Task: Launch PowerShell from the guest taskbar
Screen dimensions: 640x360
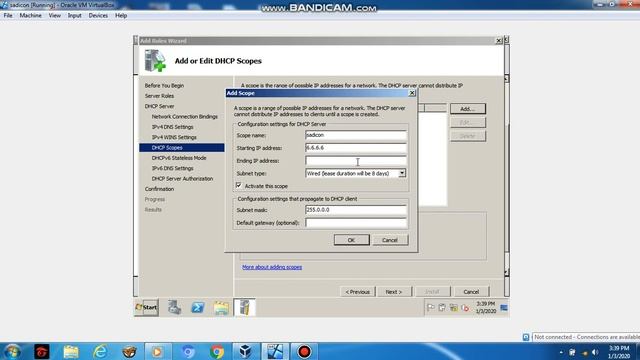Action: 198,307
